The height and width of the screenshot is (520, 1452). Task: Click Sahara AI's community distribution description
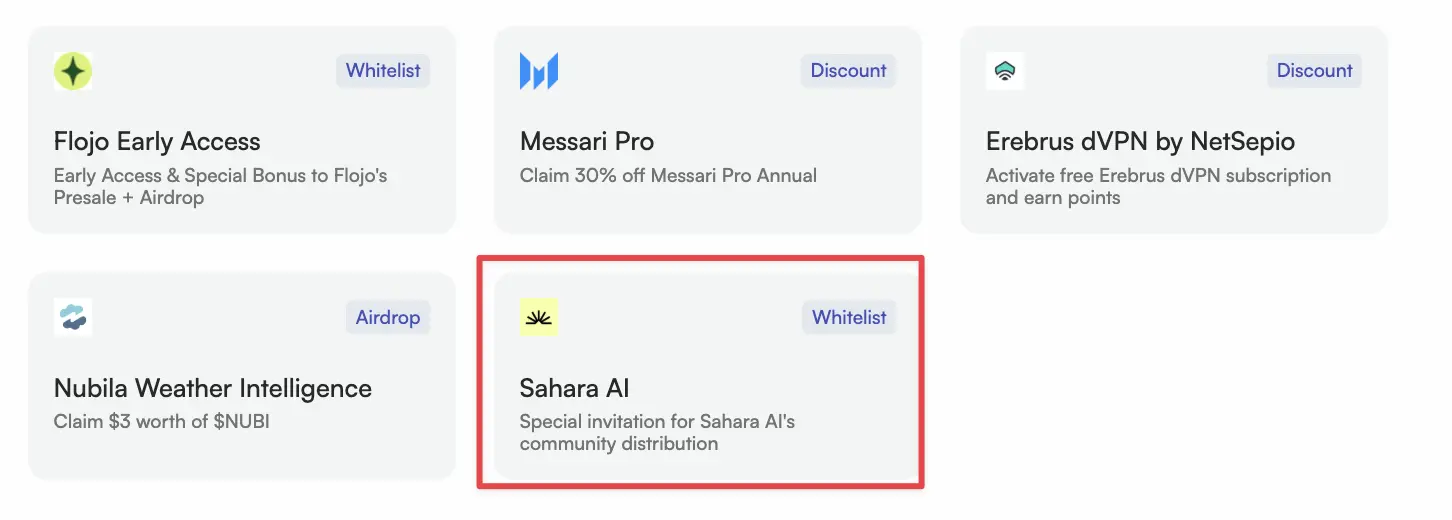[x=657, y=433]
